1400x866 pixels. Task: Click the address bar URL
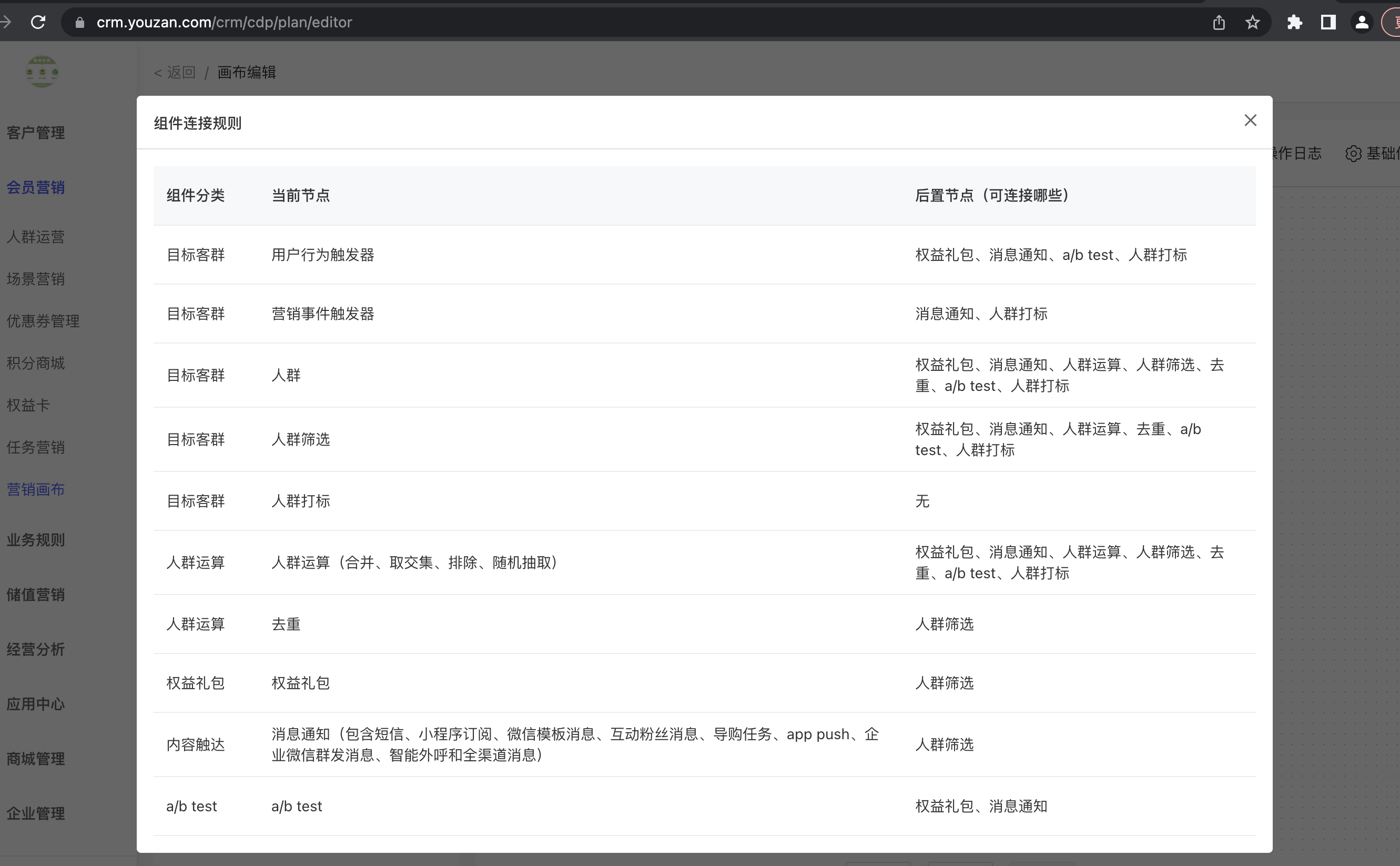pos(225,22)
